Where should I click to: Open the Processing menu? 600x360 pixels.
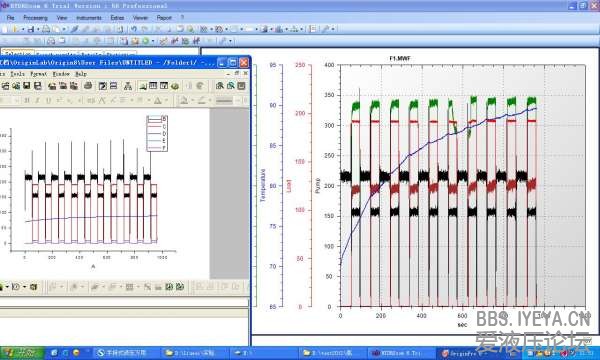point(35,18)
